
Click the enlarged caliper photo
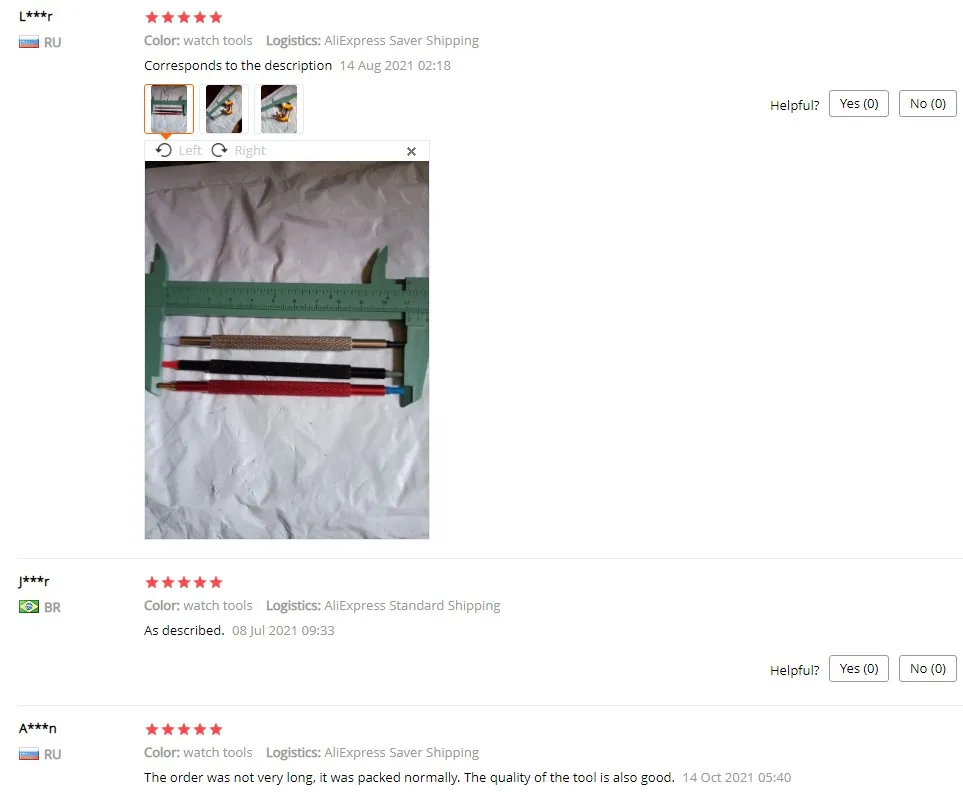287,350
